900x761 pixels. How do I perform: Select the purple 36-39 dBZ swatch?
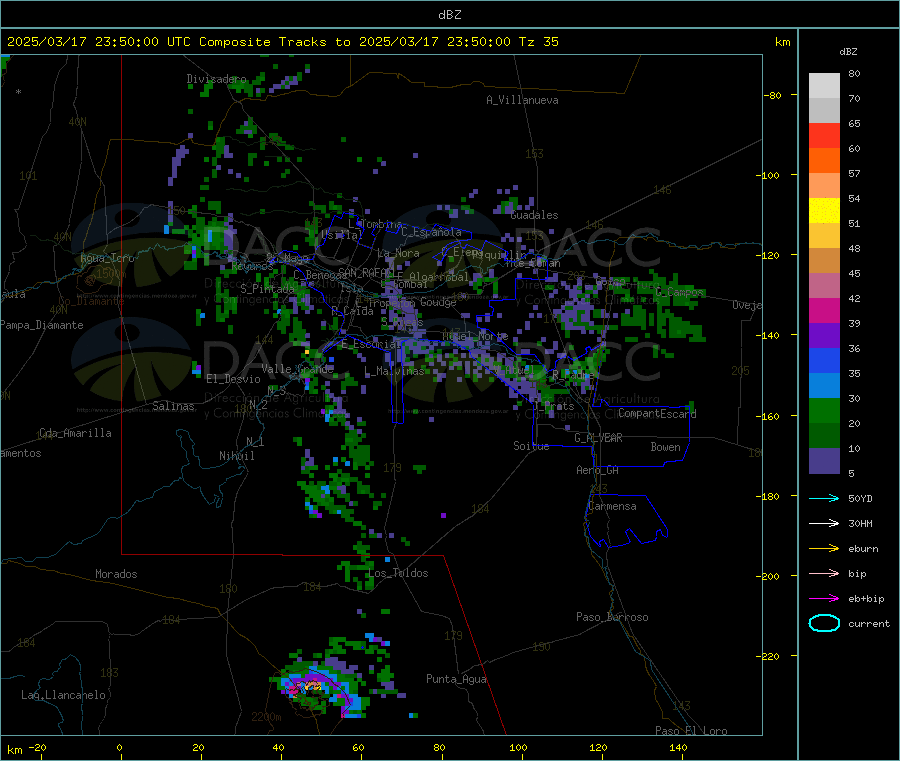coord(824,336)
